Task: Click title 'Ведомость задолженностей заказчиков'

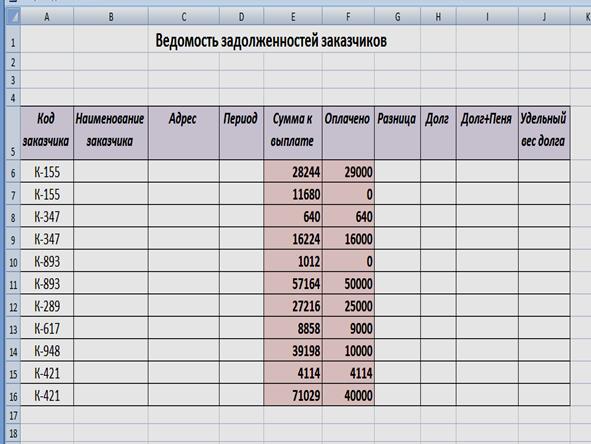Action: [271, 40]
